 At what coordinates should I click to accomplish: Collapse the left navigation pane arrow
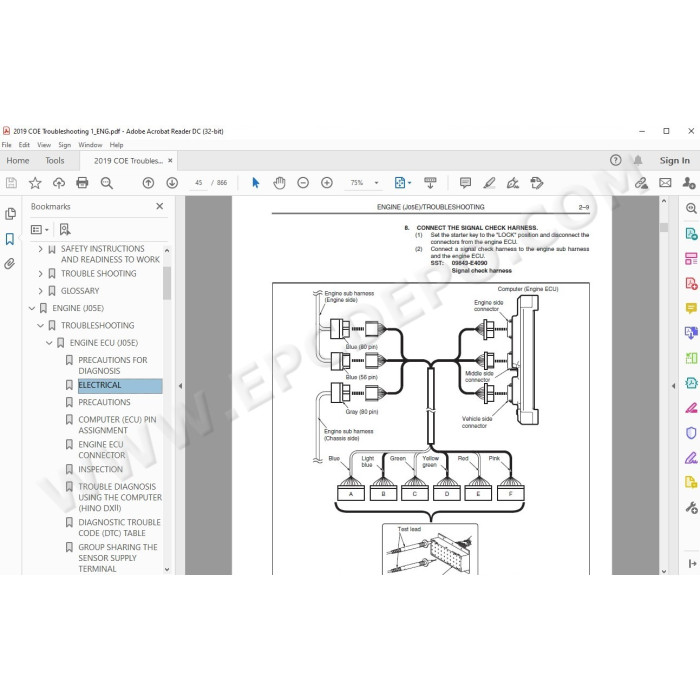[180, 386]
